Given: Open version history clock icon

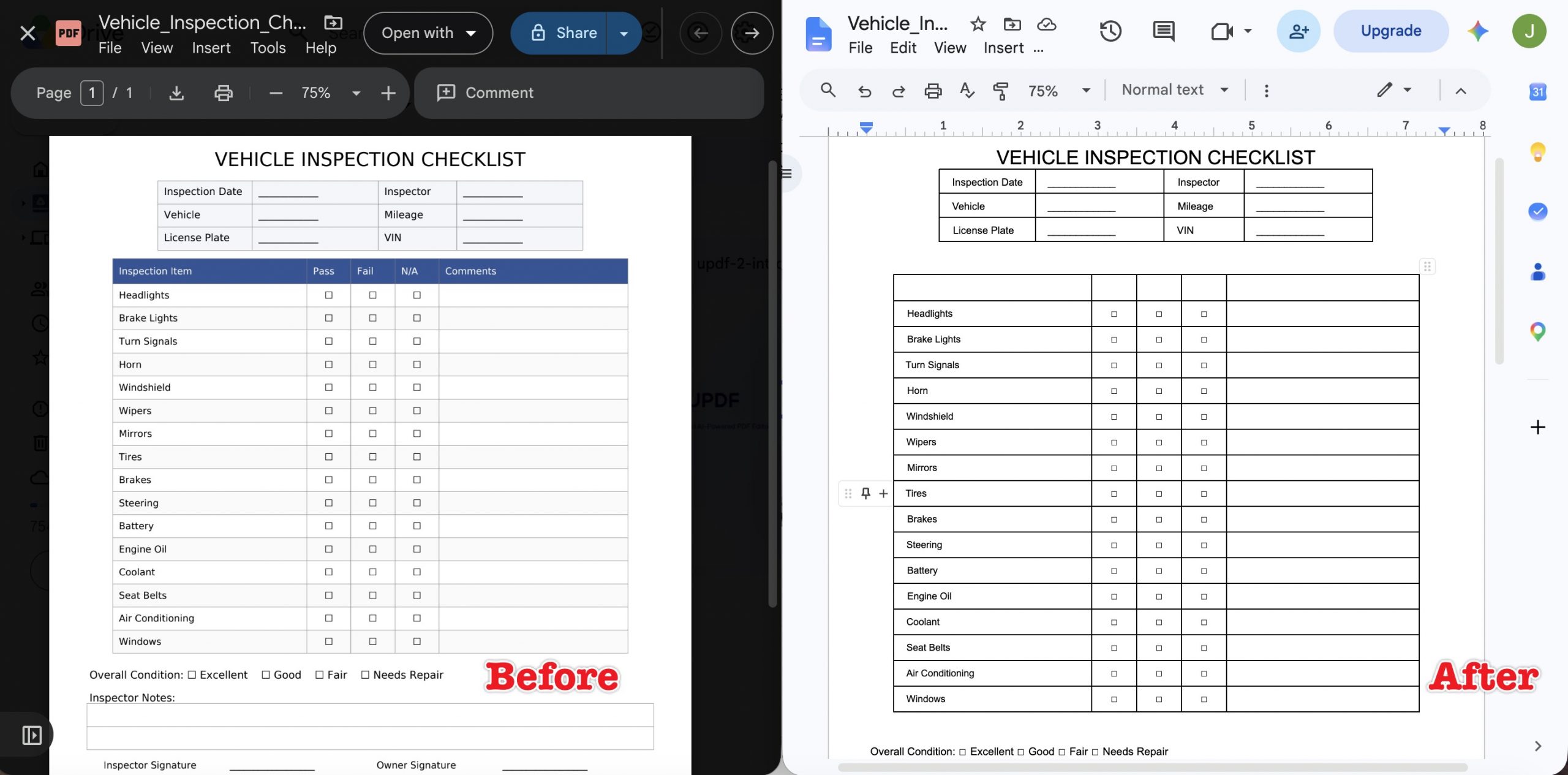Looking at the screenshot, I should coord(1110,31).
